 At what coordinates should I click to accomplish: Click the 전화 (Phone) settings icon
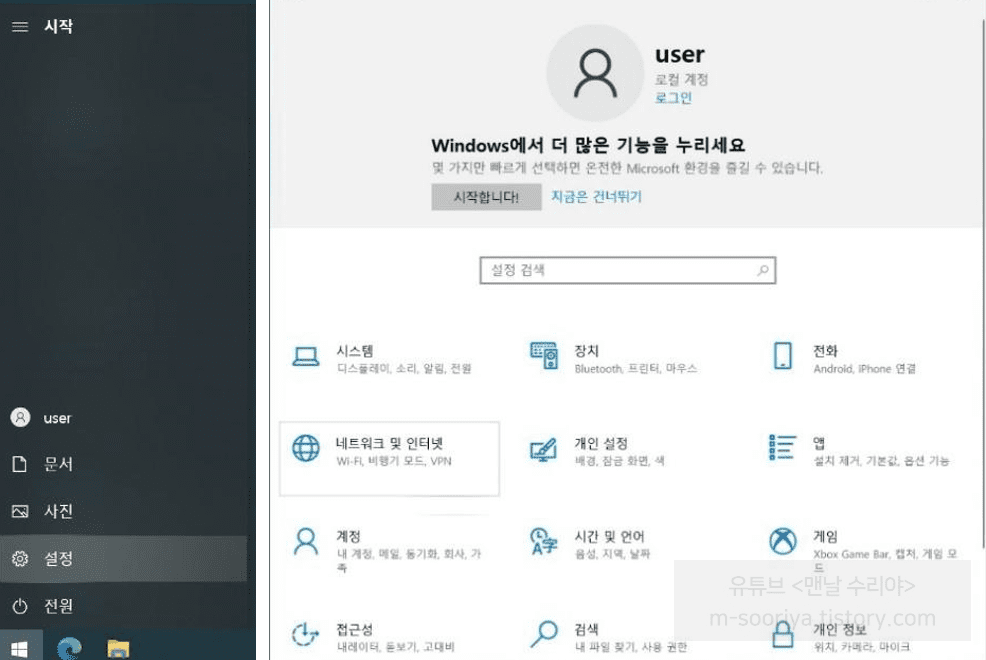click(782, 356)
